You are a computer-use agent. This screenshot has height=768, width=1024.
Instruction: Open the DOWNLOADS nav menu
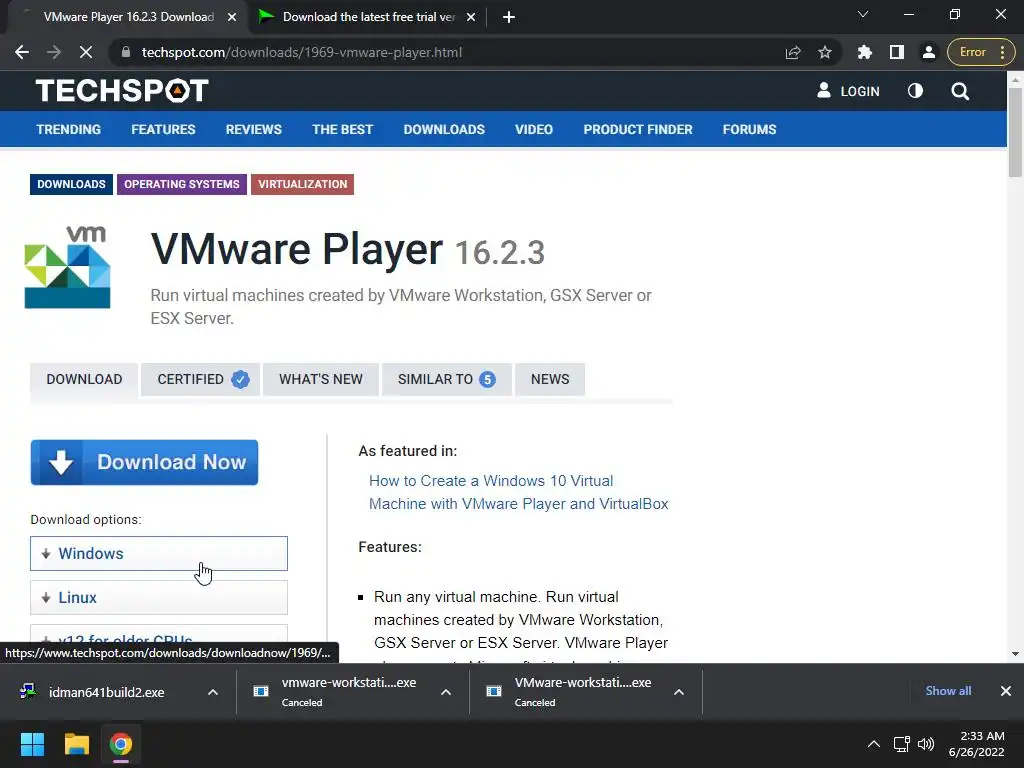(444, 129)
